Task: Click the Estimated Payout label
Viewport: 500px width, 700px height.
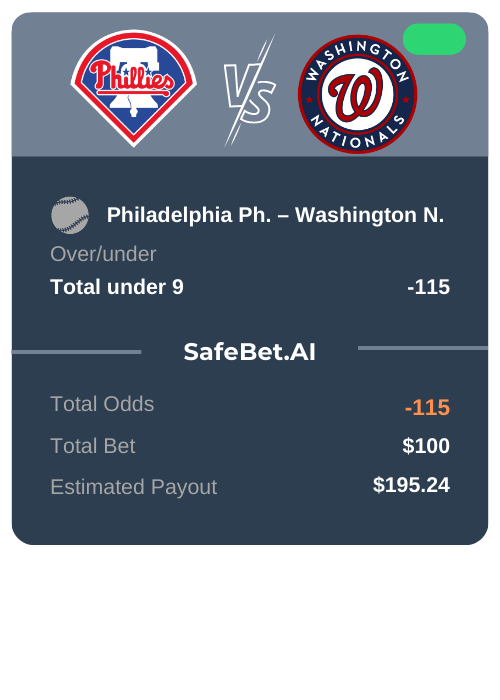Action: 134,487
